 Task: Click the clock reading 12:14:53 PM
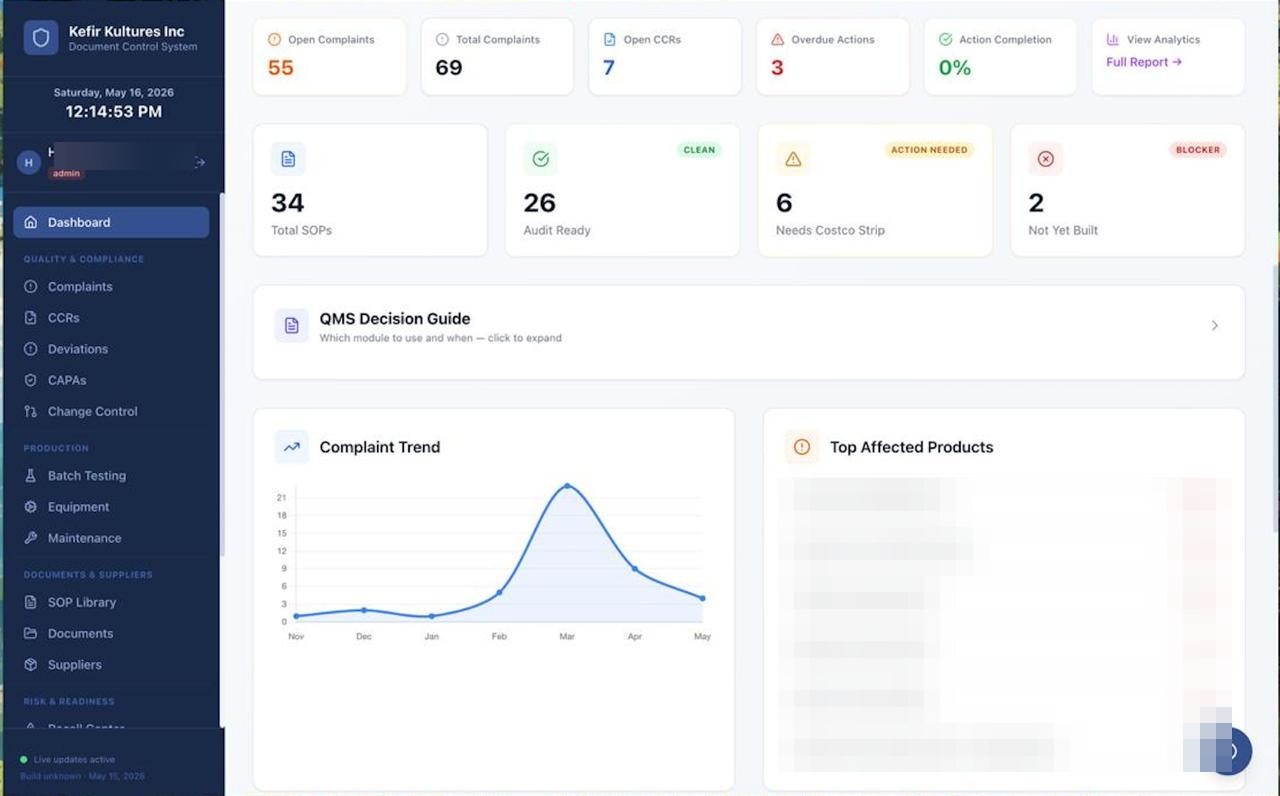coord(113,111)
